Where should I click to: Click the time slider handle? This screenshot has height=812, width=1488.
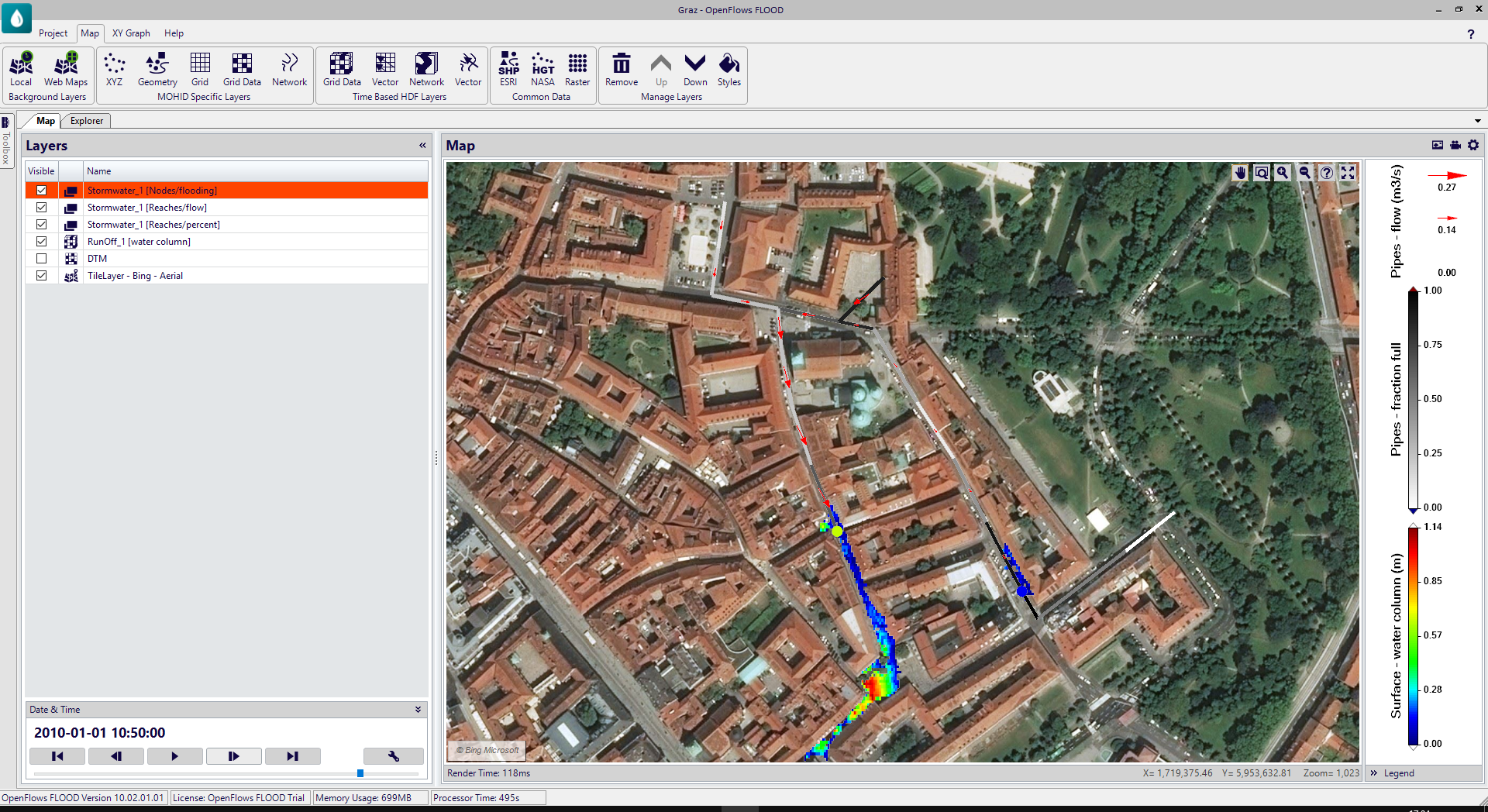[360, 773]
